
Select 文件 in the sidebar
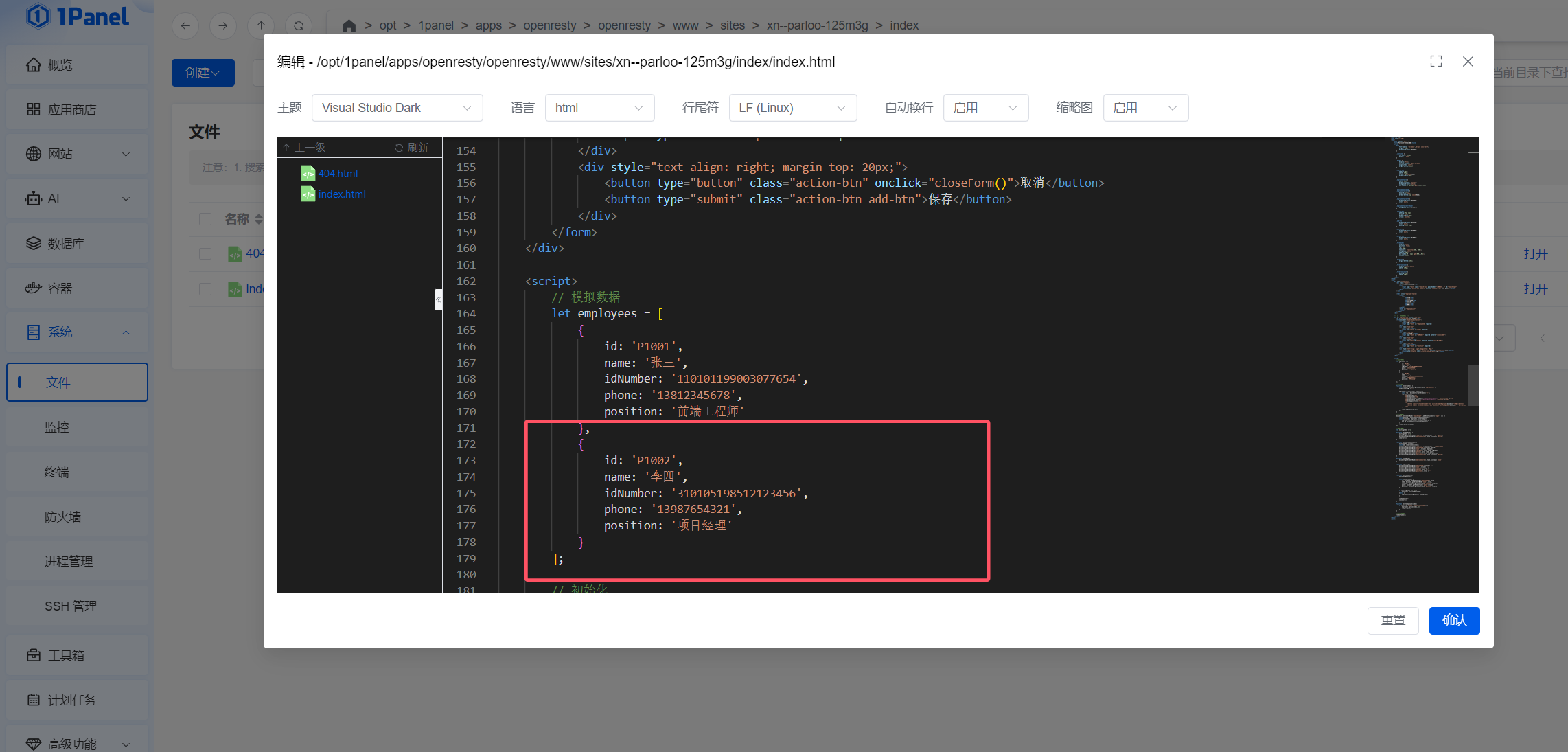tap(77, 382)
